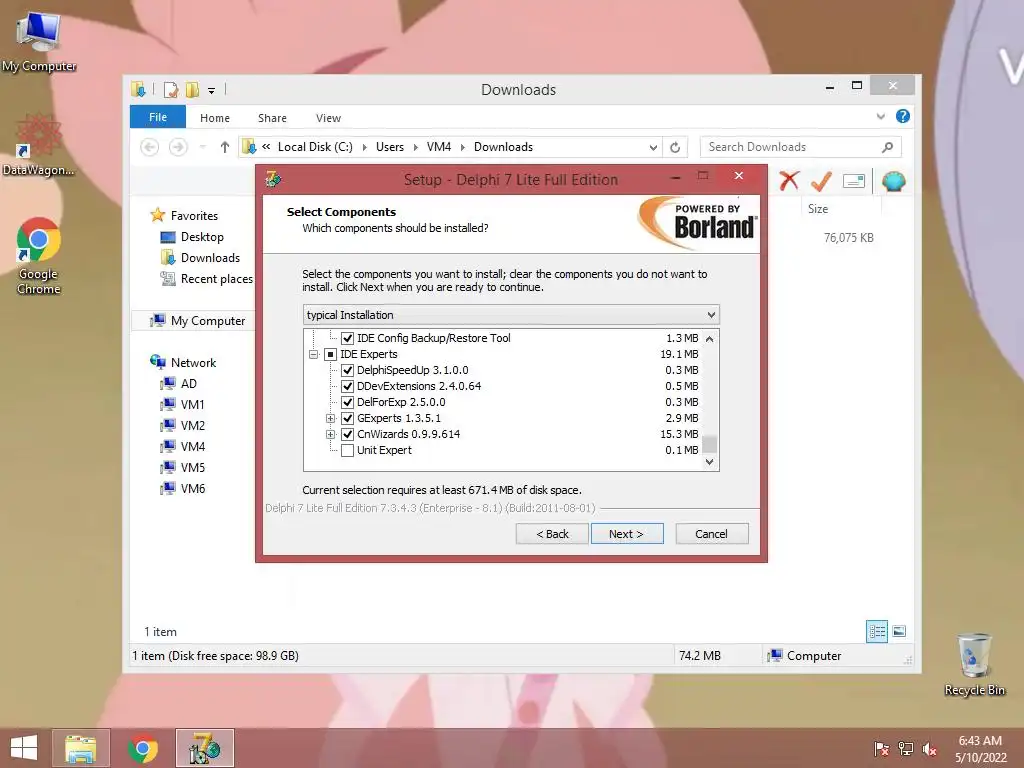
Task: Expand the Users breadcrumb arrow
Action: tap(415, 148)
